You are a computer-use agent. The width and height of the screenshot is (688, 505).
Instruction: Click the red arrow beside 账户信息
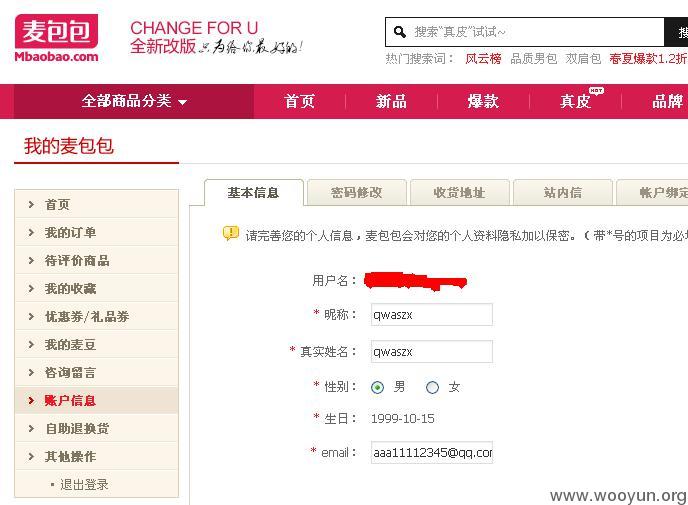(x=31, y=401)
